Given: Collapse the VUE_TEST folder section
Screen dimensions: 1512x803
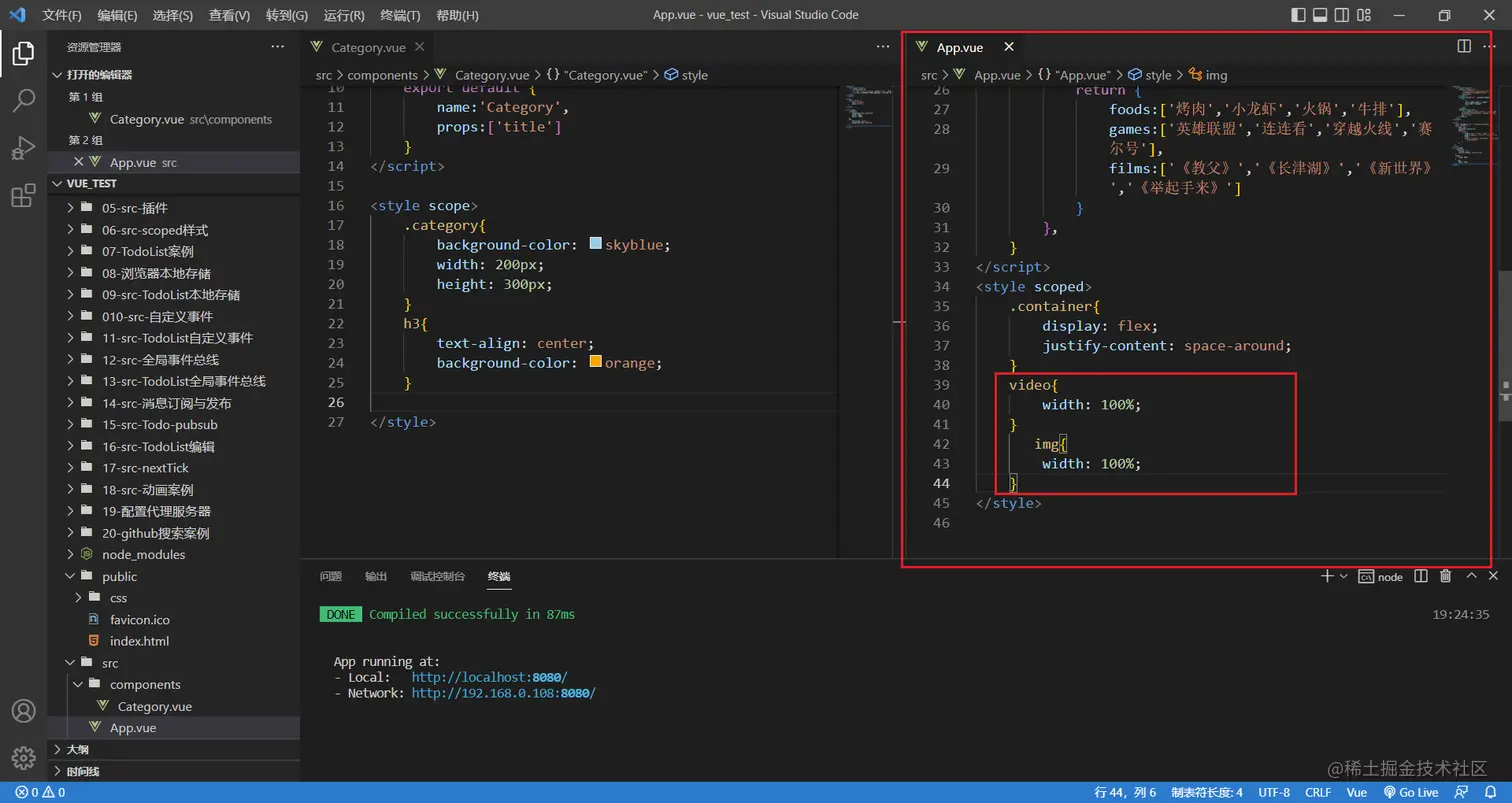Looking at the screenshot, I should (x=174, y=184).
